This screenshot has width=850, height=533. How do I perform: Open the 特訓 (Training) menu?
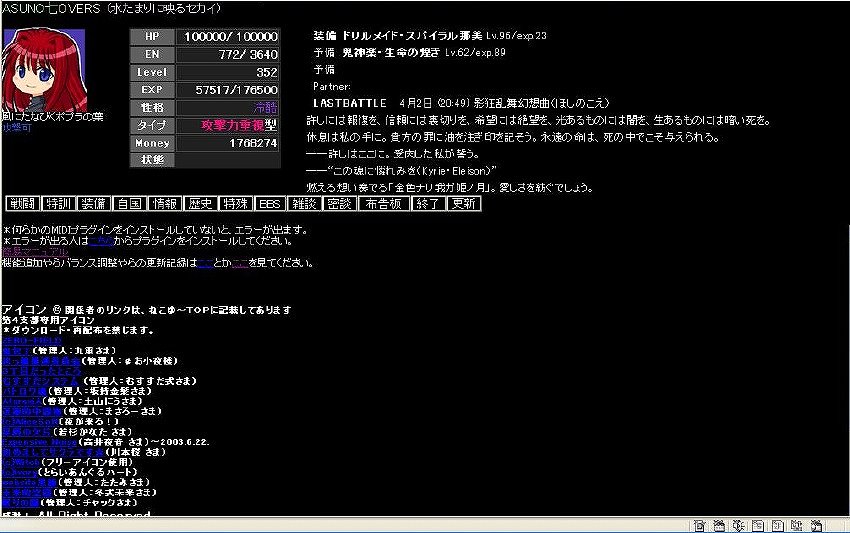tap(58, 203)
